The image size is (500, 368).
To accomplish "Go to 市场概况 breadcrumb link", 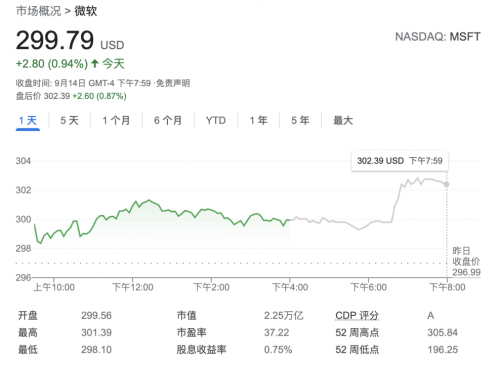I will tap(39, 11).
